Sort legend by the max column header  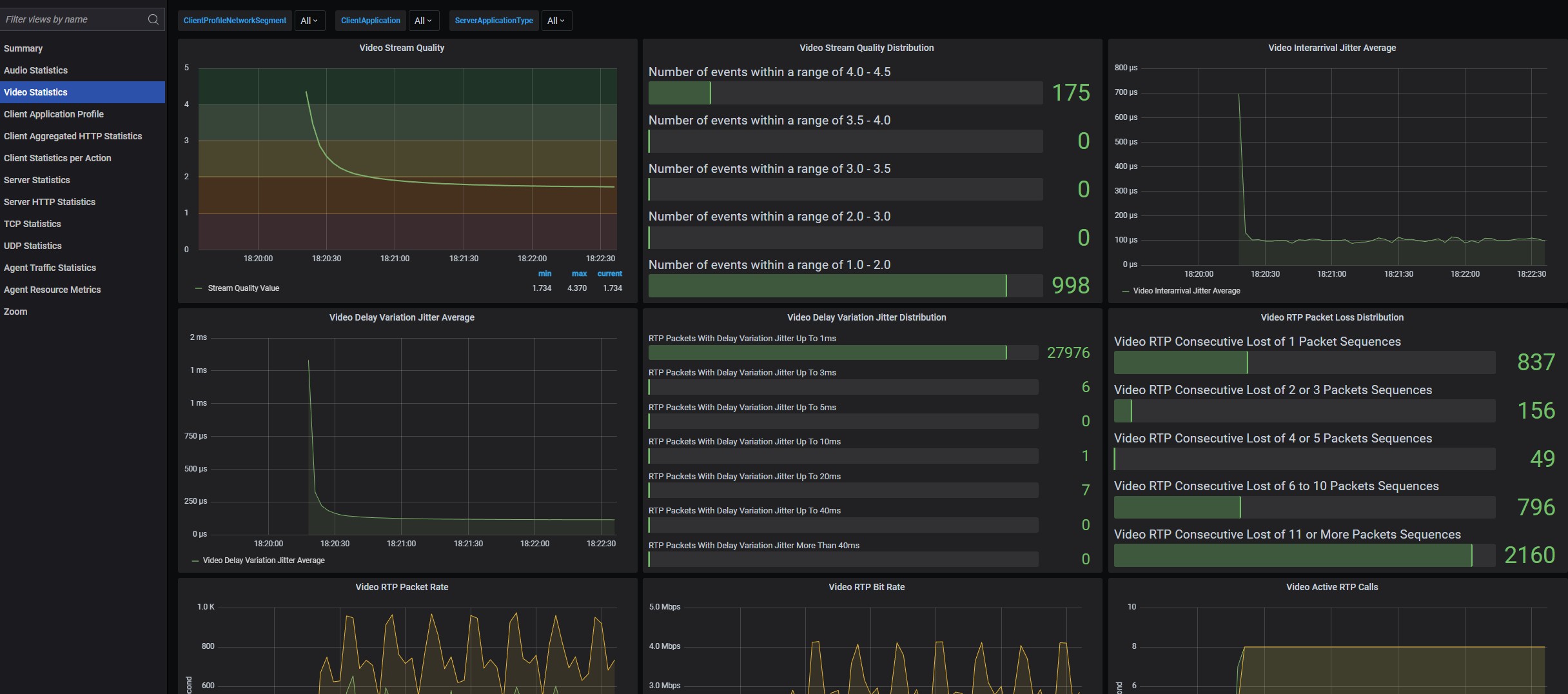coord(579,273)
